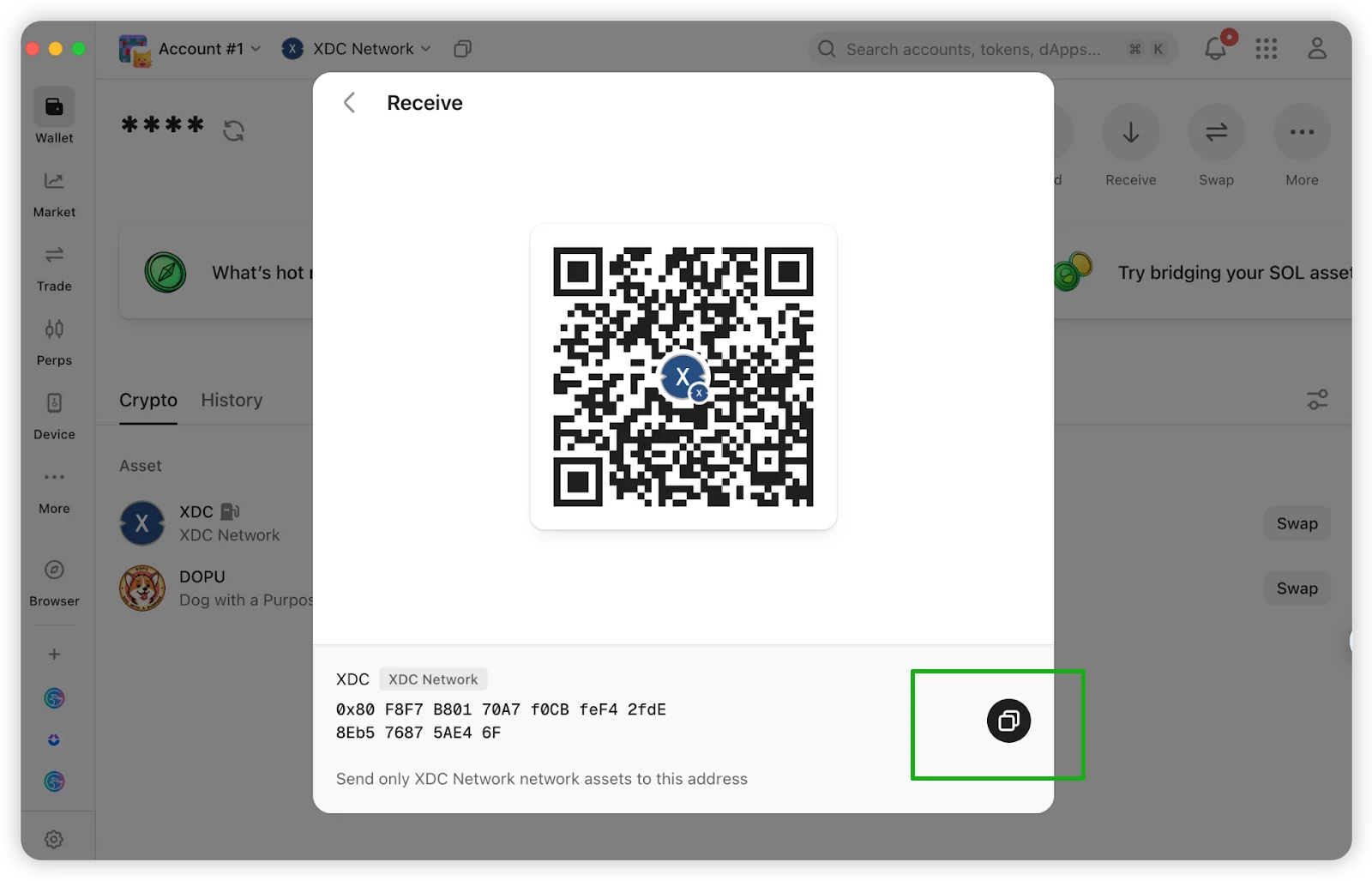Viewport: 1372px width, 881px height.
Task: Click Swap button for DOPU asset
Action: click(x=1297, y=588)
